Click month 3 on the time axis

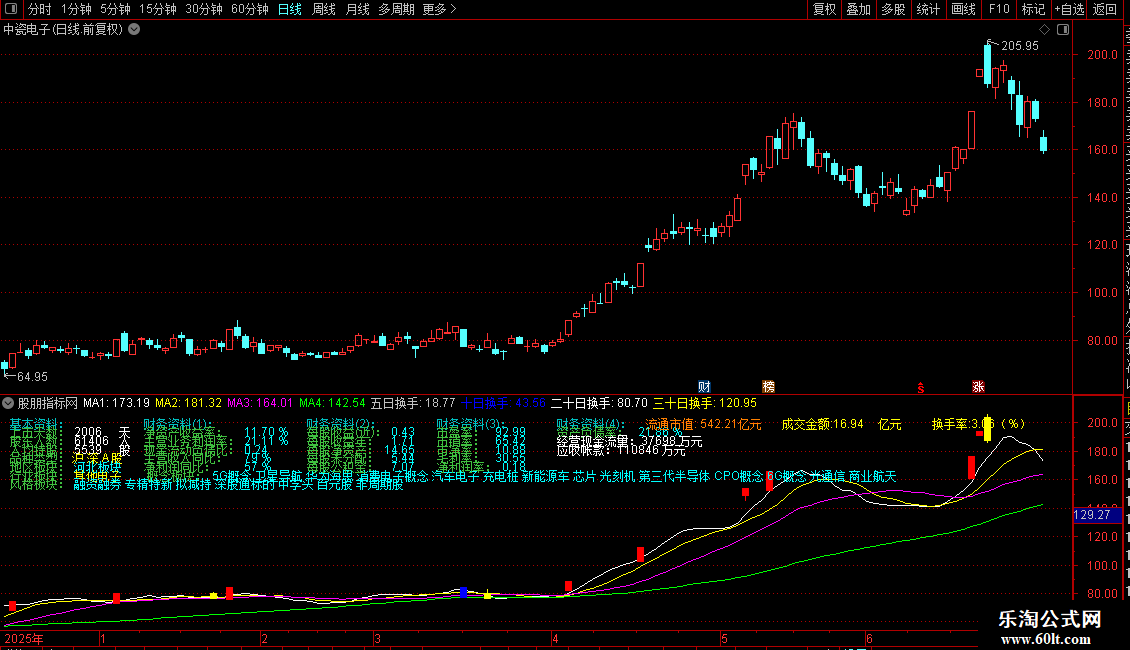tap(377, 639)
